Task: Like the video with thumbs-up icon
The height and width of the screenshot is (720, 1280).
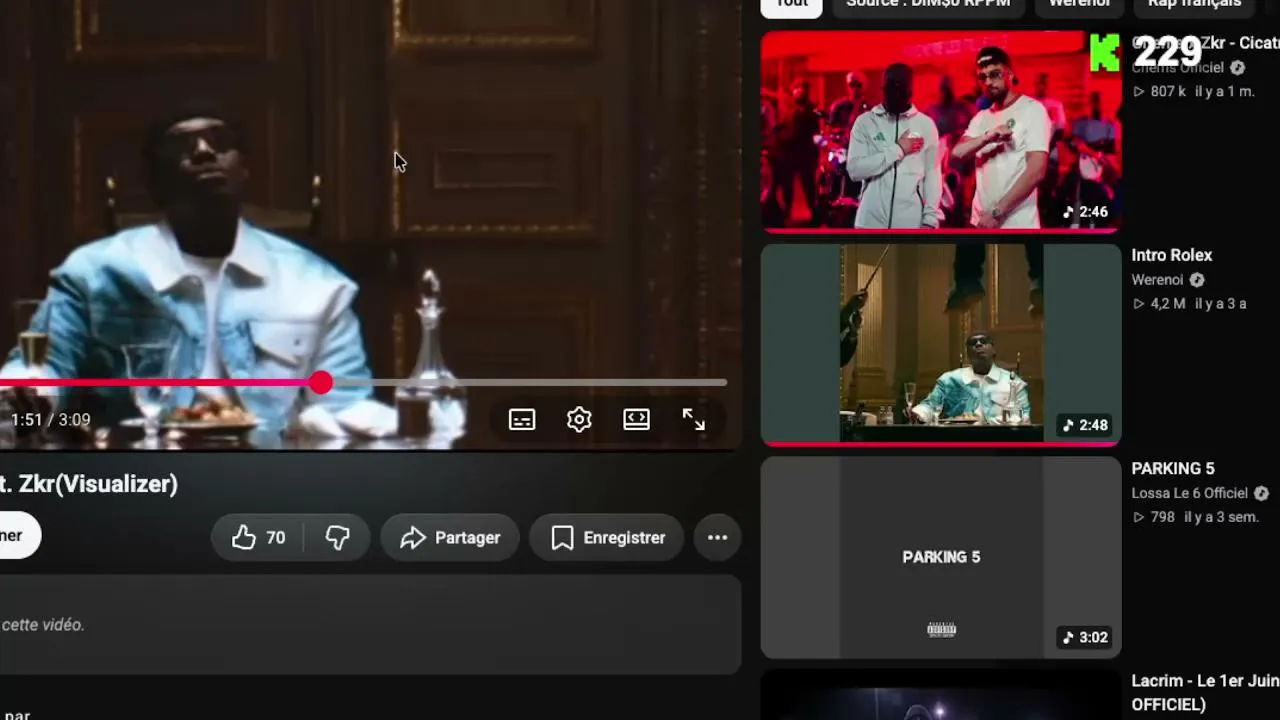Action: click(244, 538)
